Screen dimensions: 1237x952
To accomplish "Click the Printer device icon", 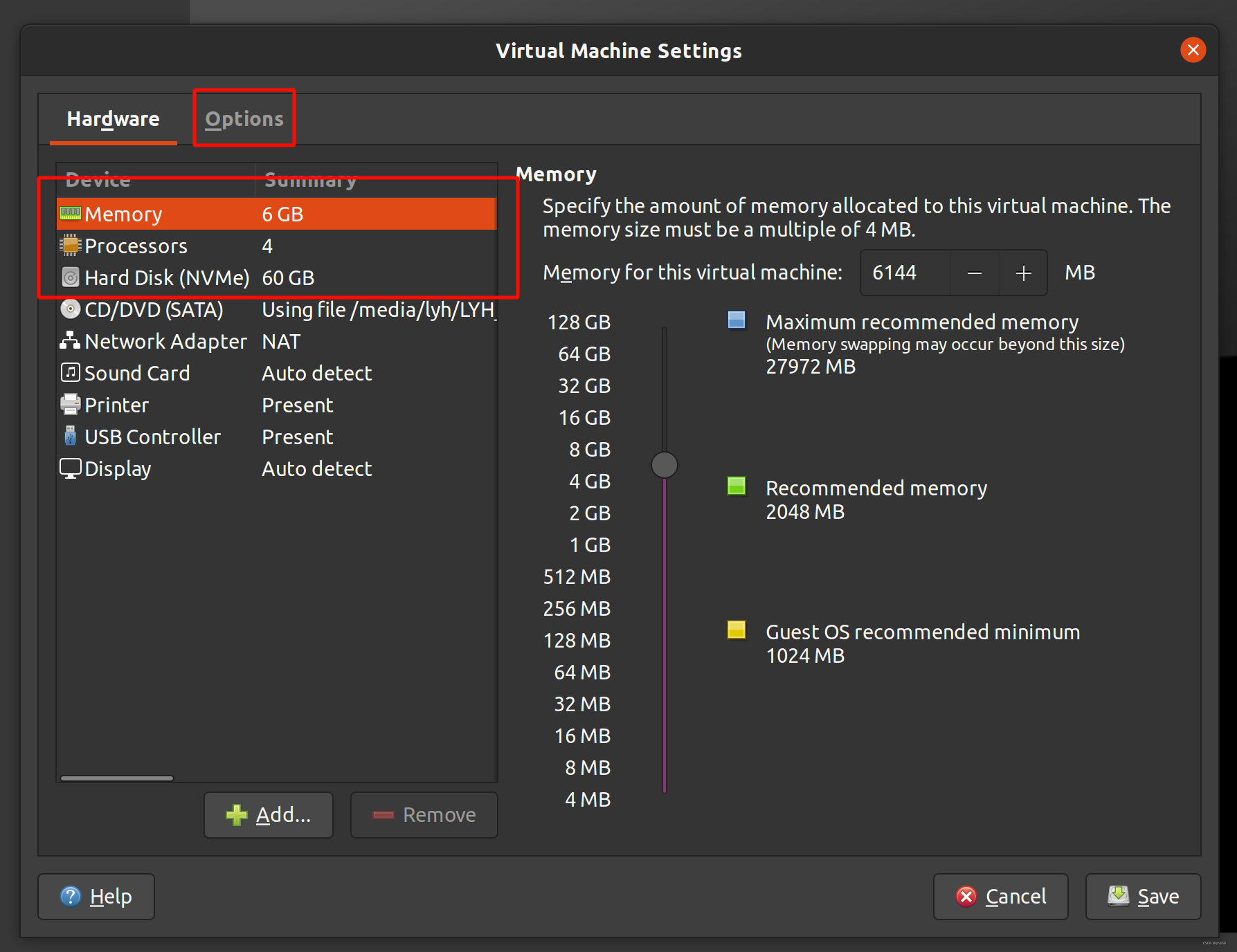I will pyautogui.click(x=71, y=404).
